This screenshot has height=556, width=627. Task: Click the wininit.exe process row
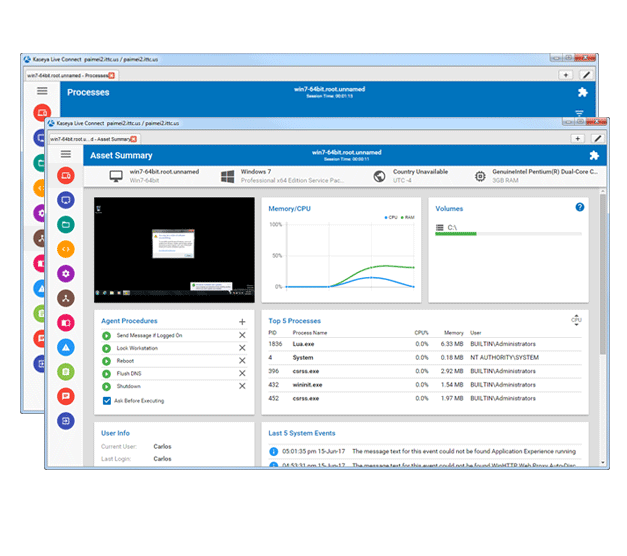click(x=425, y=385)
